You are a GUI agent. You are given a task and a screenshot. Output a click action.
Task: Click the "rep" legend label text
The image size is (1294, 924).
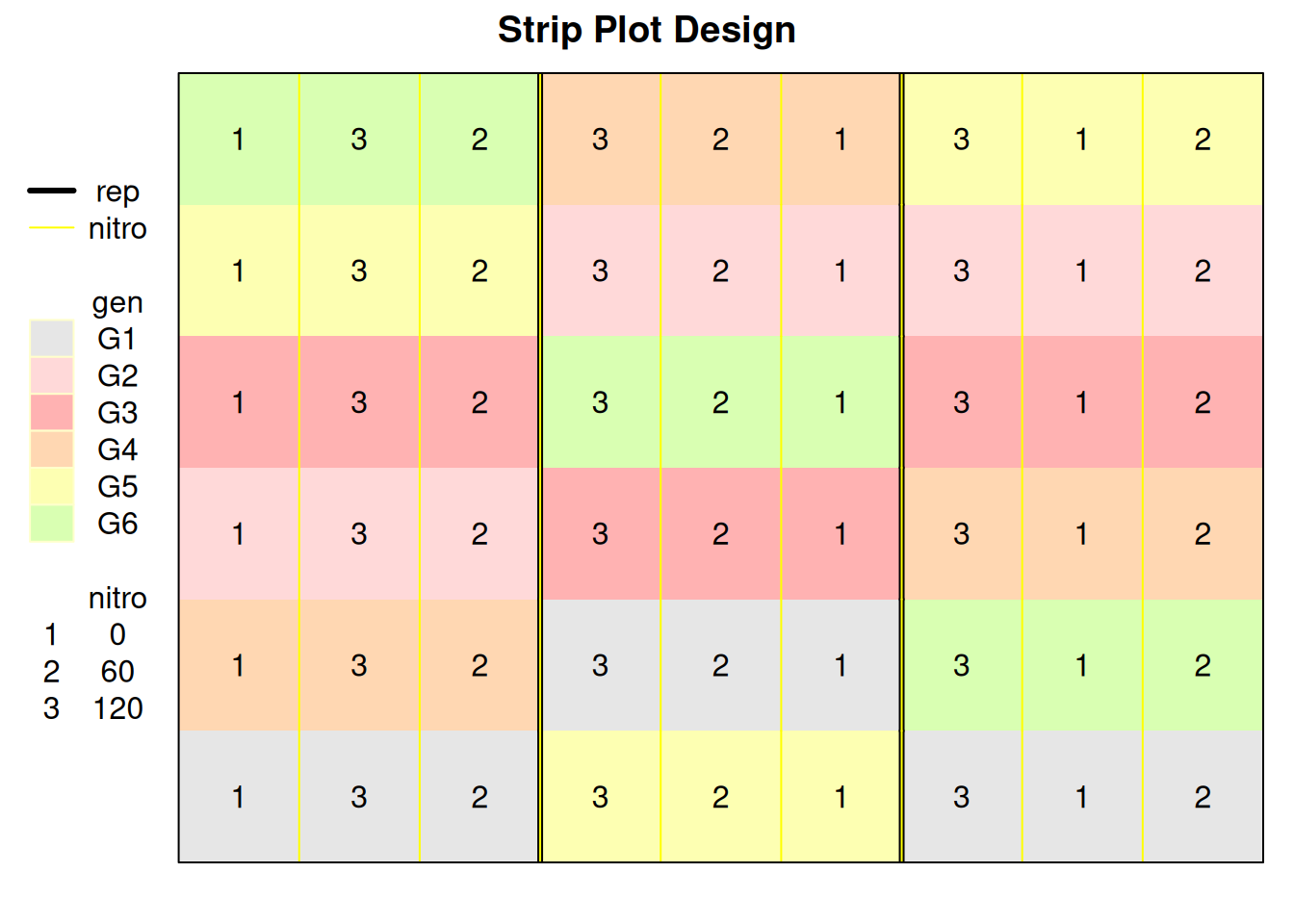pyautogui.click(x=117, y=192)
